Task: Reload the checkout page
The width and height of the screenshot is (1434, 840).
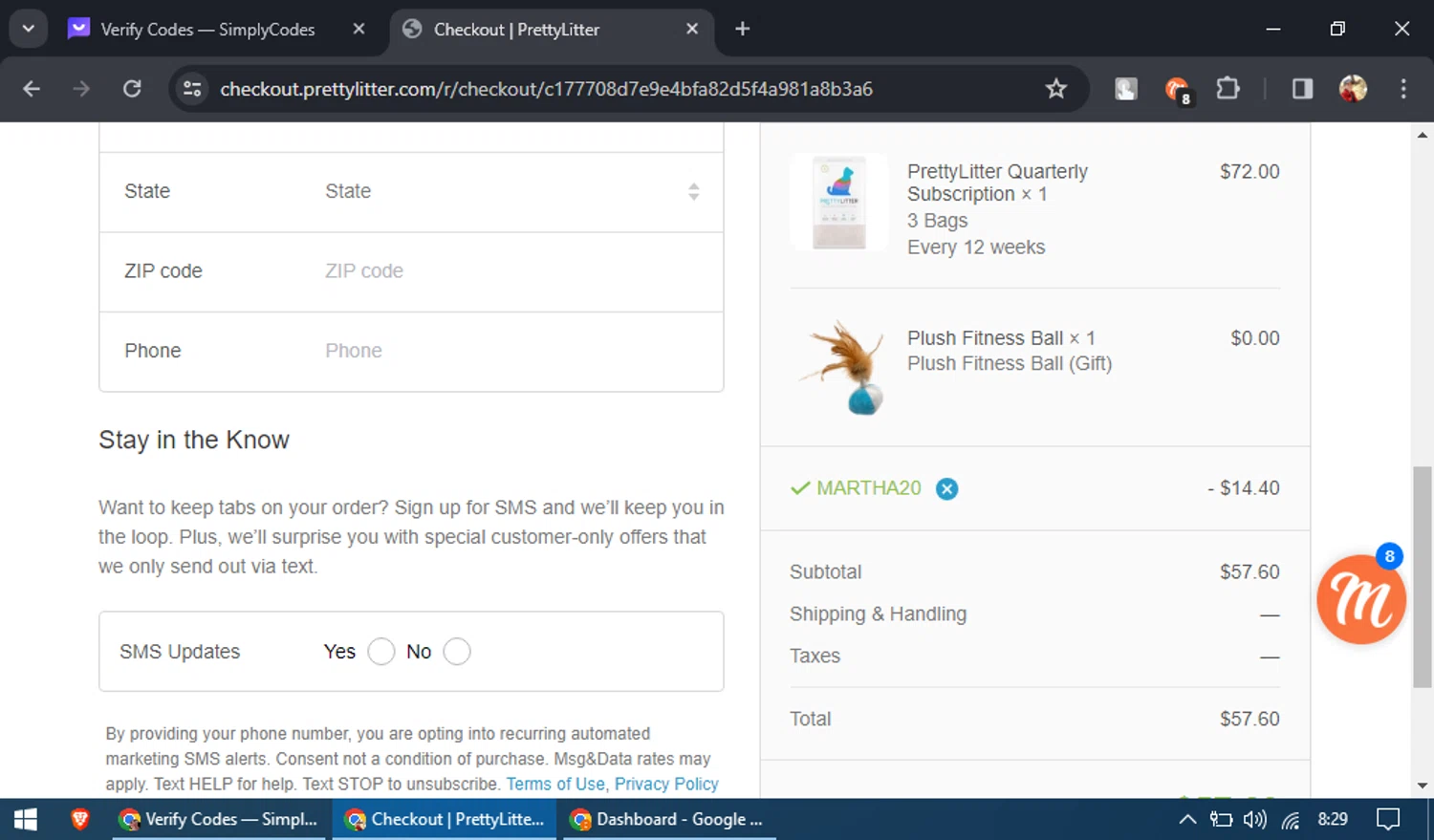Action: pyautogui.click(x=132, y=89)
